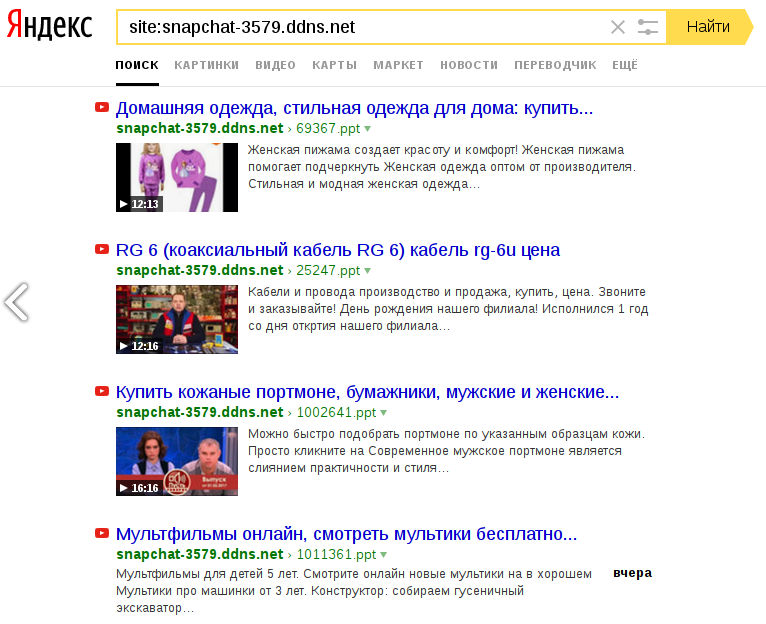Switch to the Картинки tab

207,65
